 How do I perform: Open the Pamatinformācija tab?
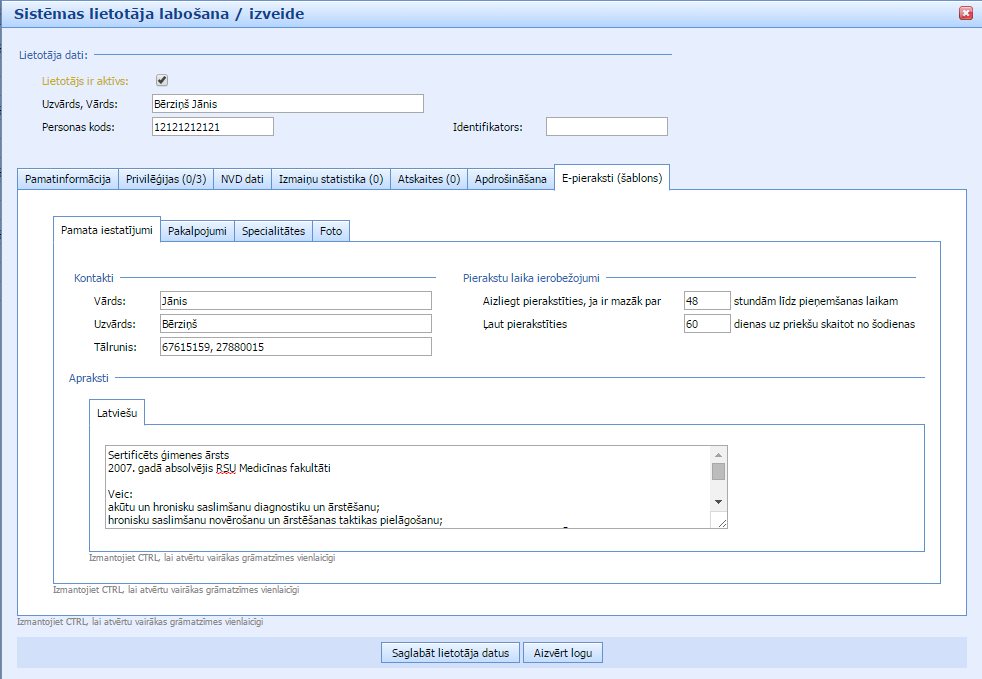[67, 179]
